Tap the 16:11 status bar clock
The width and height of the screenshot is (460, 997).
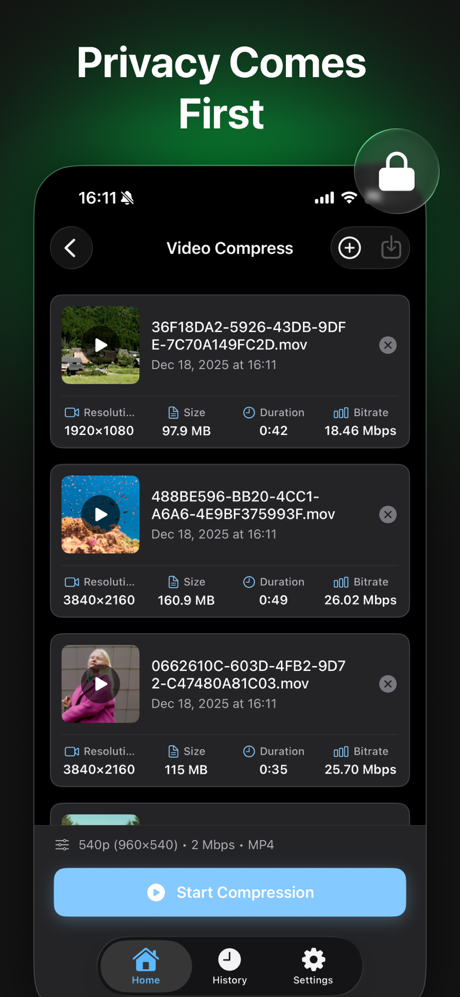pyautogui.click(x=97, y=198)
